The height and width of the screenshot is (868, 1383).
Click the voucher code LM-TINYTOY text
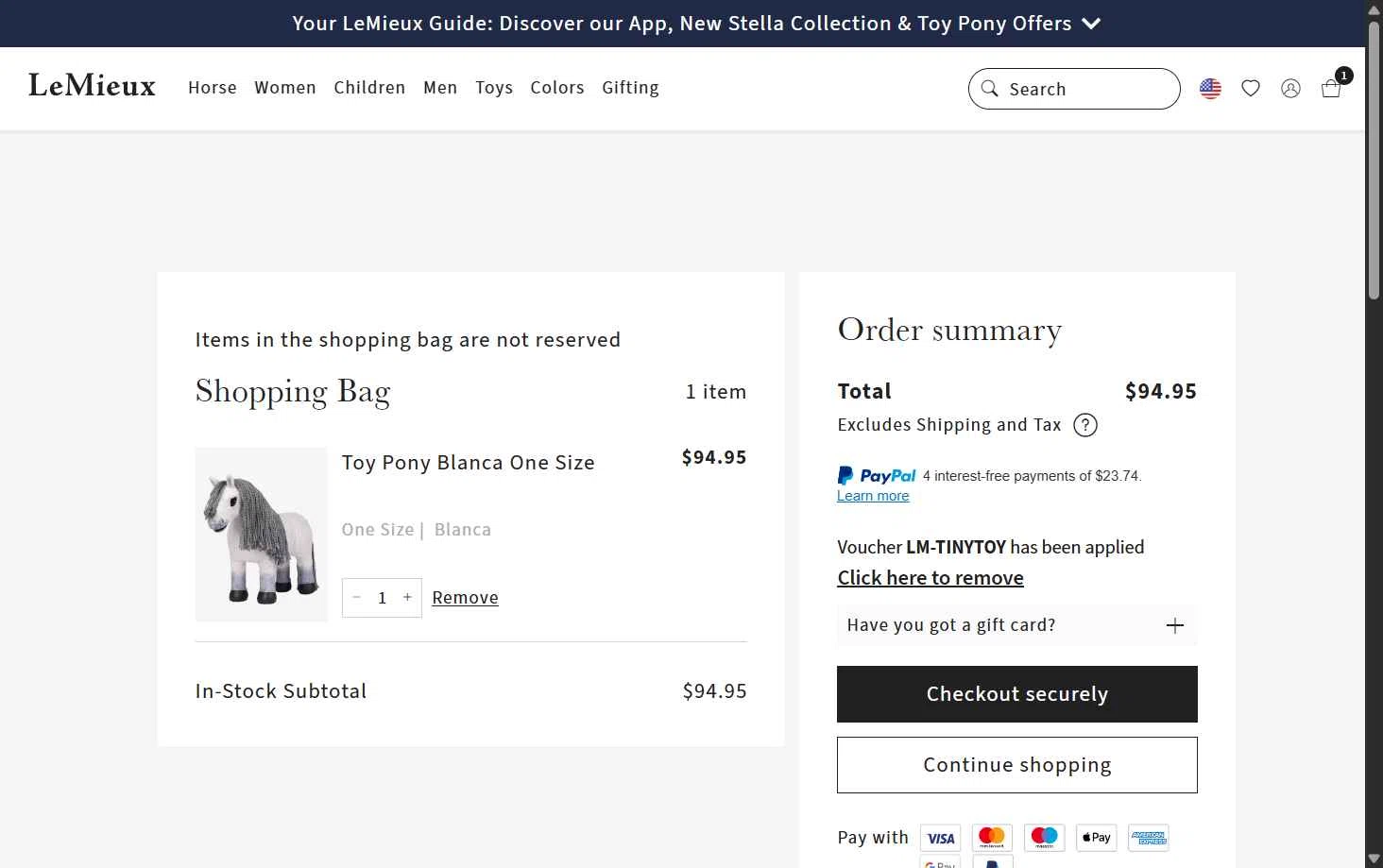(x=956, y=547)
